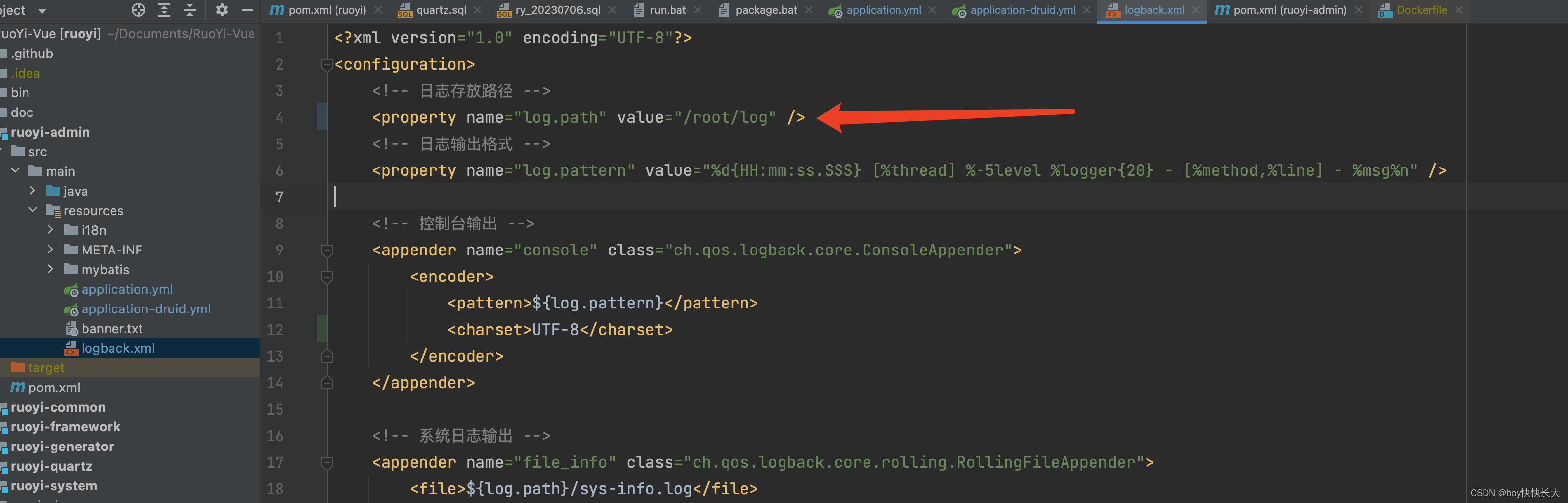Image resolution: width=1568 pixels, height=503 pixels.
Task: Click Collapse All icon in project panel
Action: (x=190, y=10)
